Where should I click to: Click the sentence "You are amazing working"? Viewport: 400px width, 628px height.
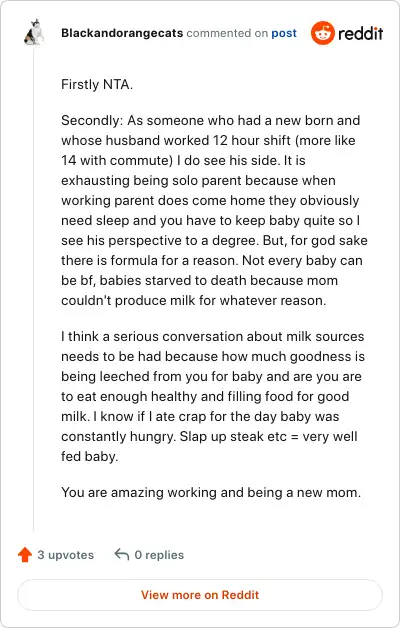[x=211, y=492]
